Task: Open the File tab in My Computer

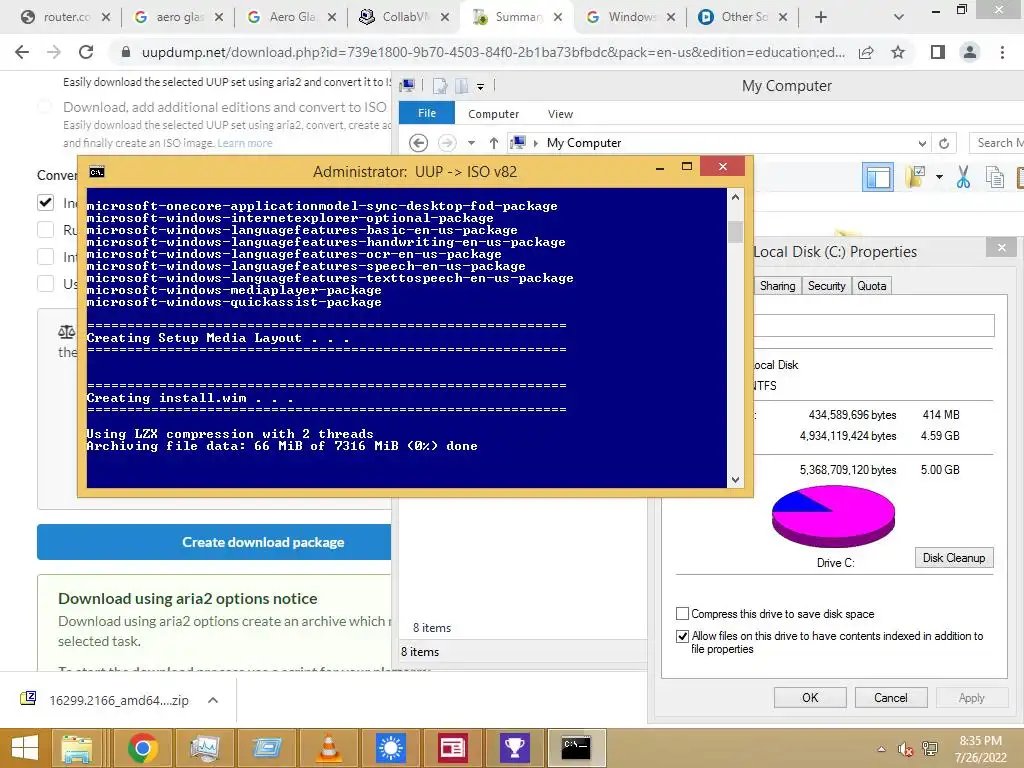Action: tap(426, 113)
